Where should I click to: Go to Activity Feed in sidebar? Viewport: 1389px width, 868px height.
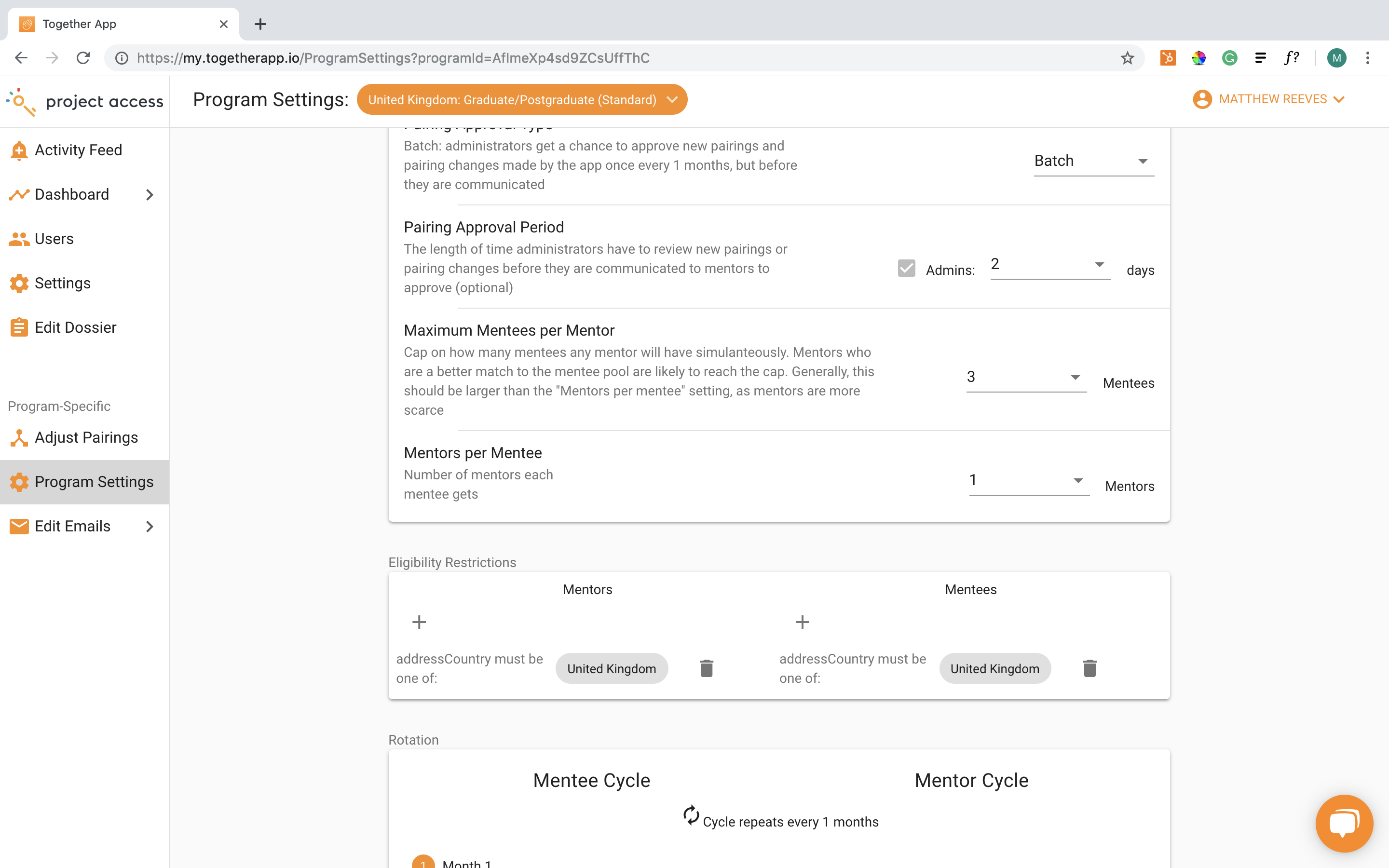coord(78,150)
